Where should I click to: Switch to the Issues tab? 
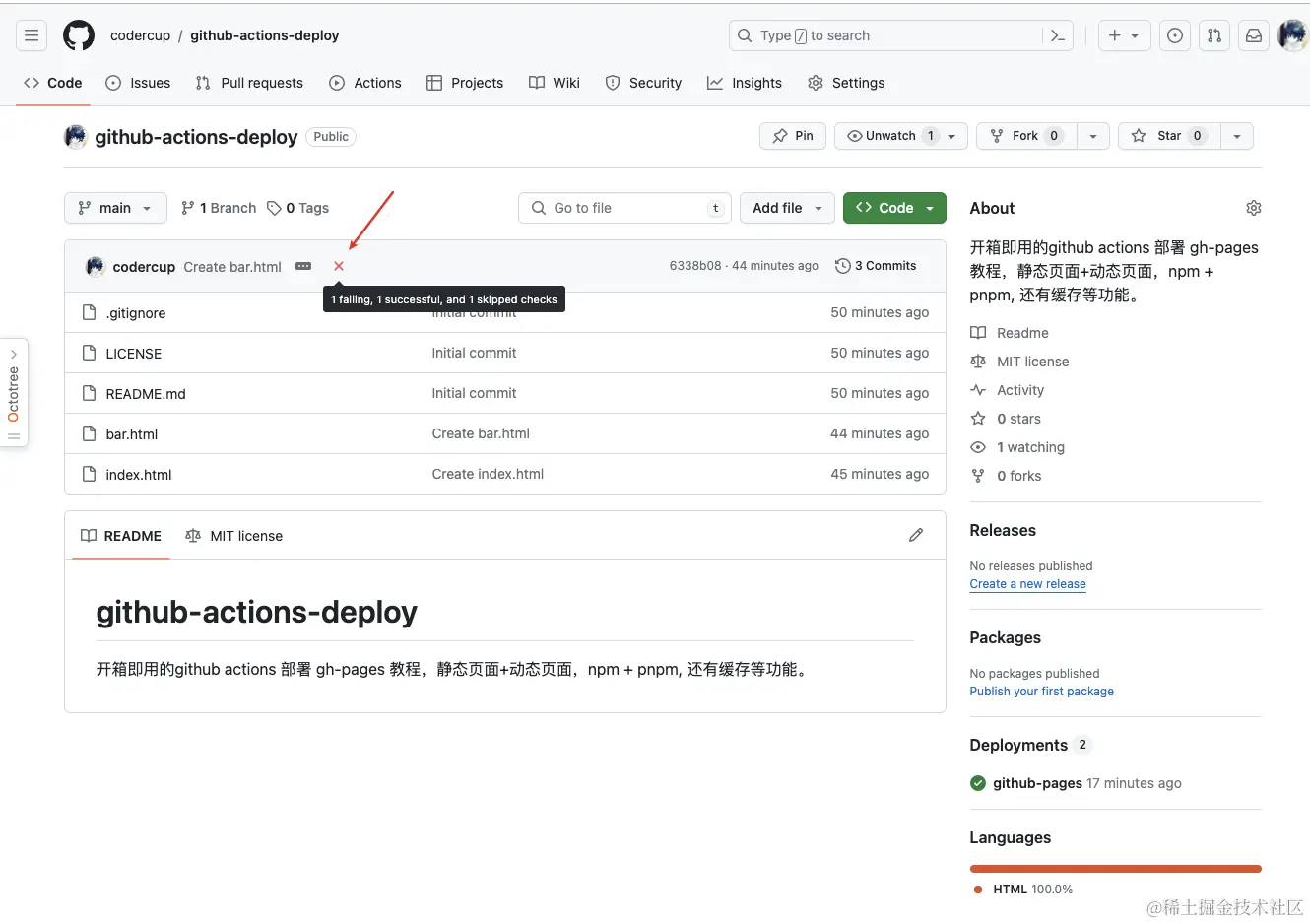138,83
